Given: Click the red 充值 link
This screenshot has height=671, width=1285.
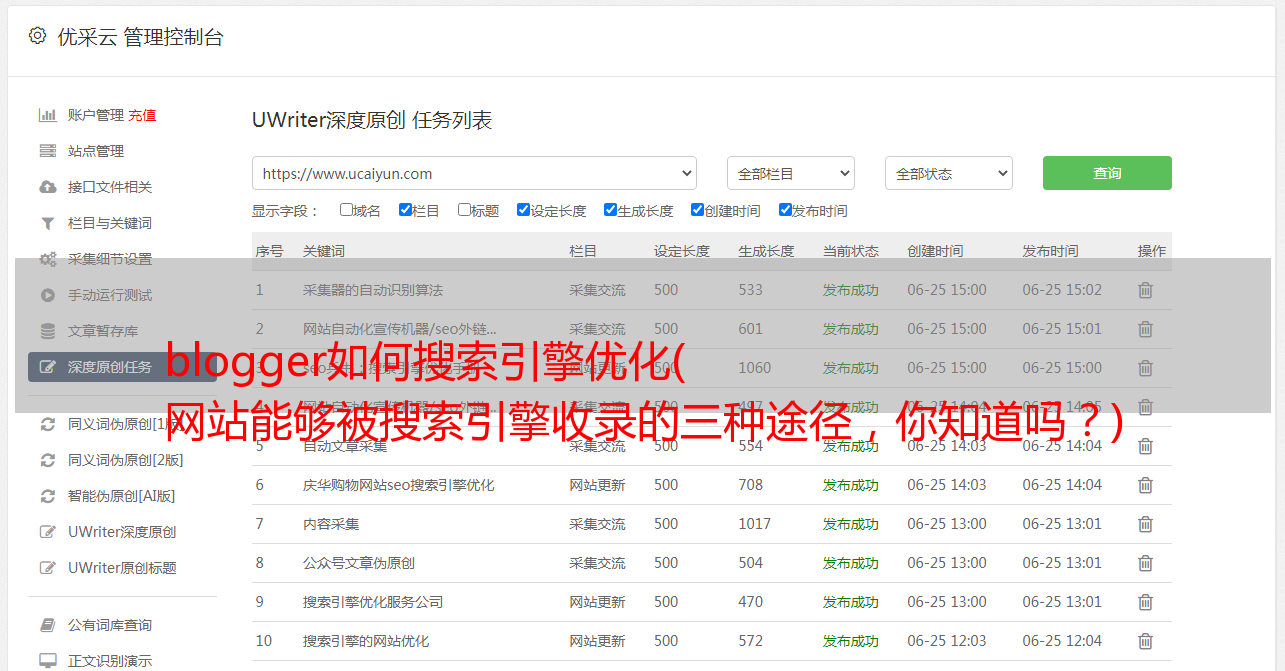Looking at the screenshot, I should pyautogui.click(x=142, y=115).
